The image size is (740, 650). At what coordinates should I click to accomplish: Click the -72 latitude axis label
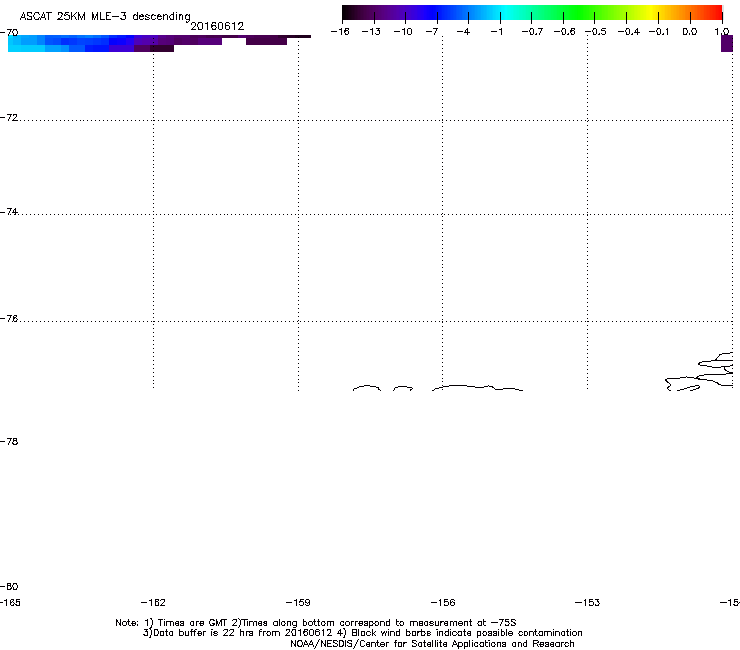[x=9, y=118]
